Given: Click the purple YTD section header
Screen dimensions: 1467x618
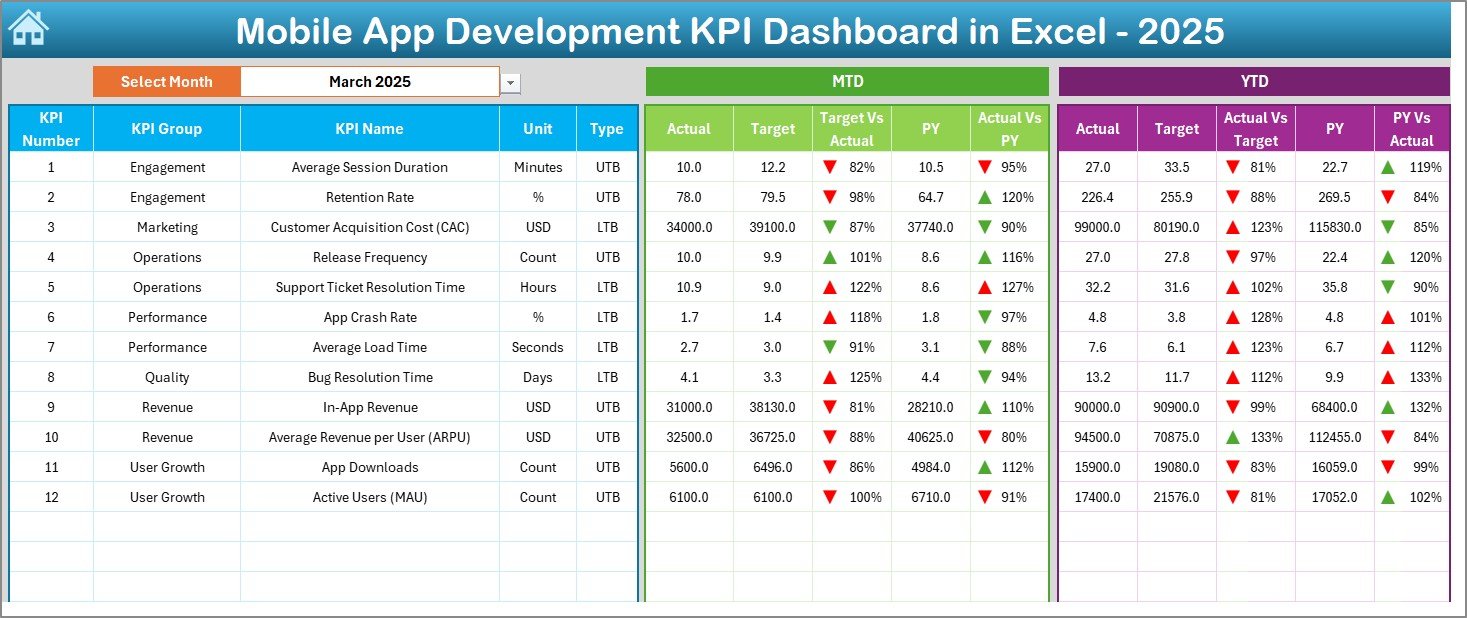Looking at the screenshot, I should click(x=1255, y=81).
